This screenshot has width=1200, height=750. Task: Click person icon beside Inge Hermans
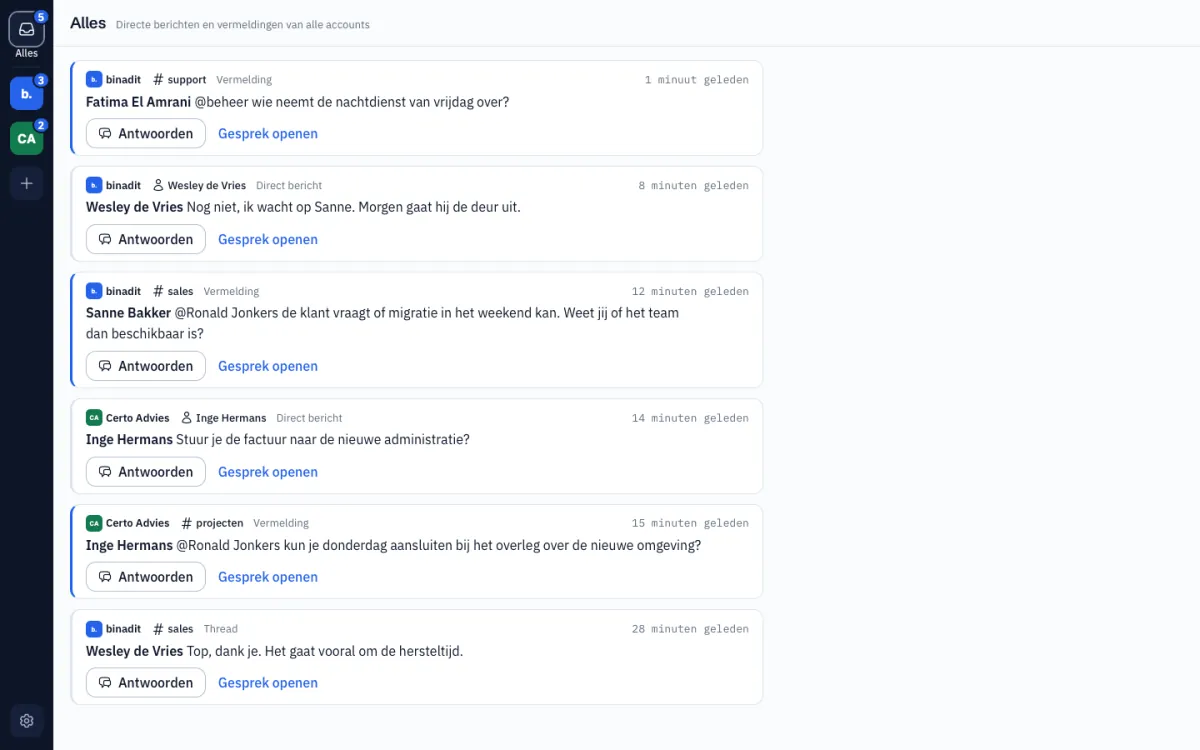pos(186,418)
